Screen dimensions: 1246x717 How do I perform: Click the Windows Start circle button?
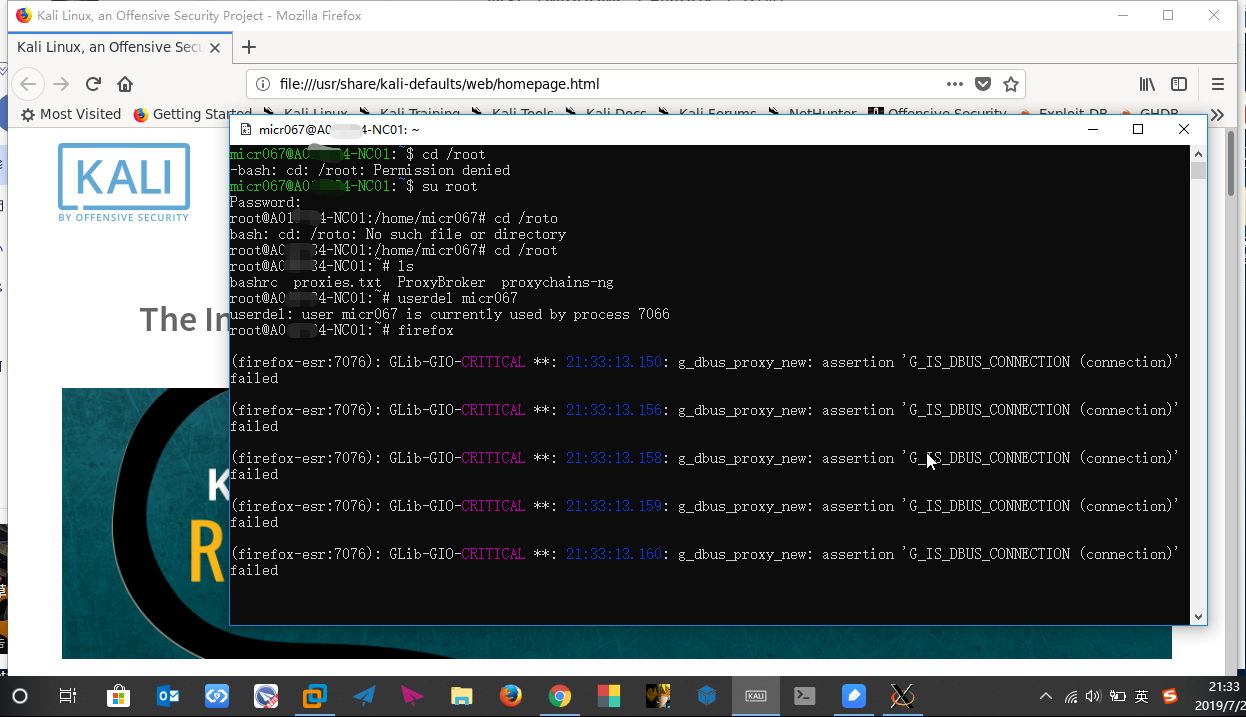point(20,696)
